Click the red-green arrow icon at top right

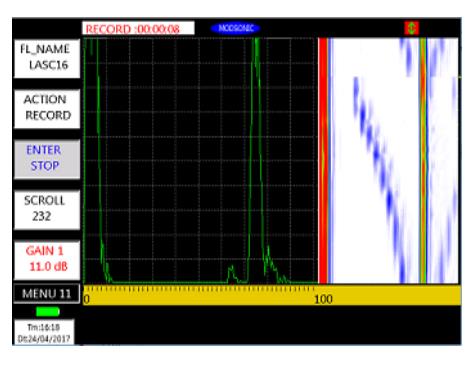[412, 28]
